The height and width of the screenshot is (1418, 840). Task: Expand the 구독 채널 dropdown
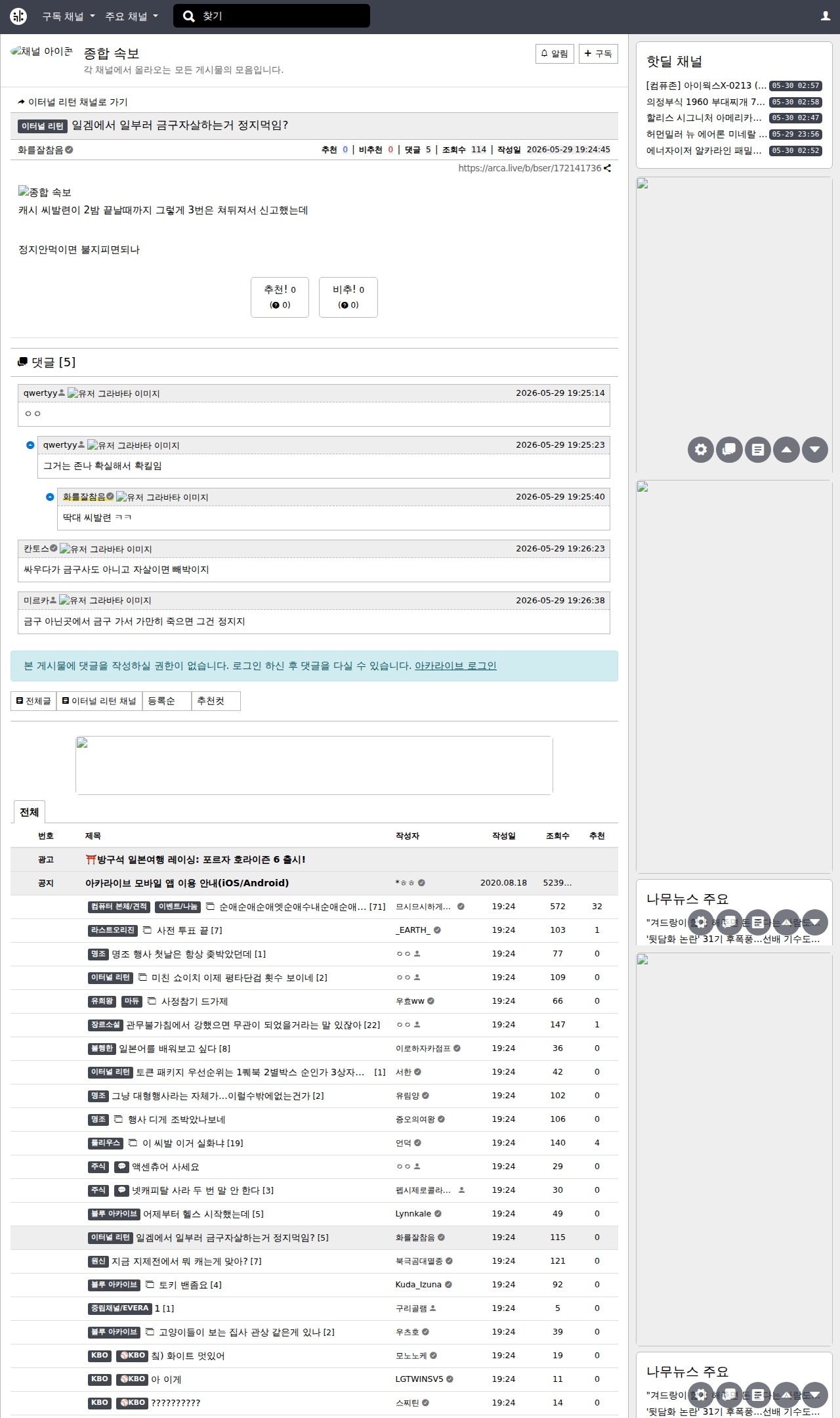(69, 16)
